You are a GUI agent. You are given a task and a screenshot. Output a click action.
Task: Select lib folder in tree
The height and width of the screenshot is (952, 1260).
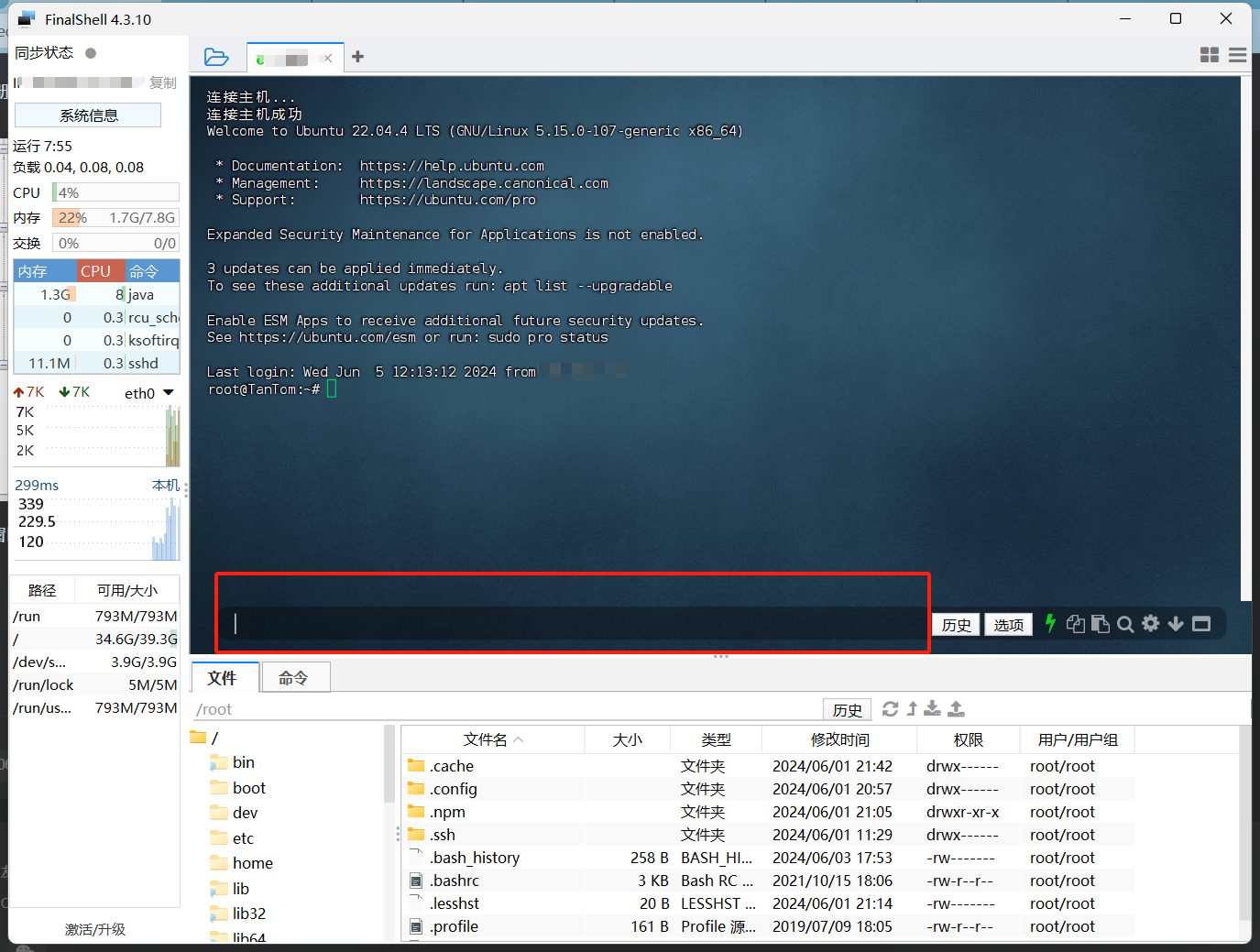[x=230, y=889]
